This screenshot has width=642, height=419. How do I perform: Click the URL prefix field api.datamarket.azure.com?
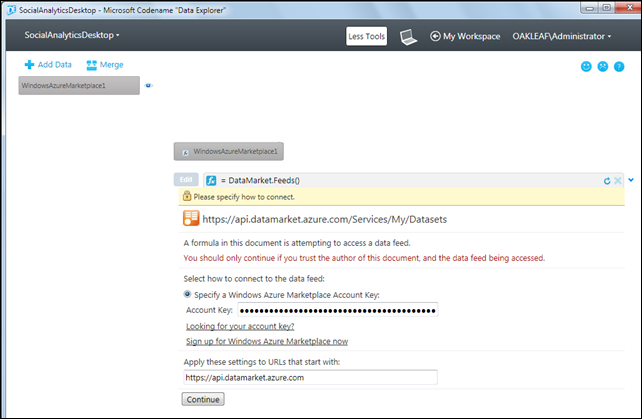(310, 377)
